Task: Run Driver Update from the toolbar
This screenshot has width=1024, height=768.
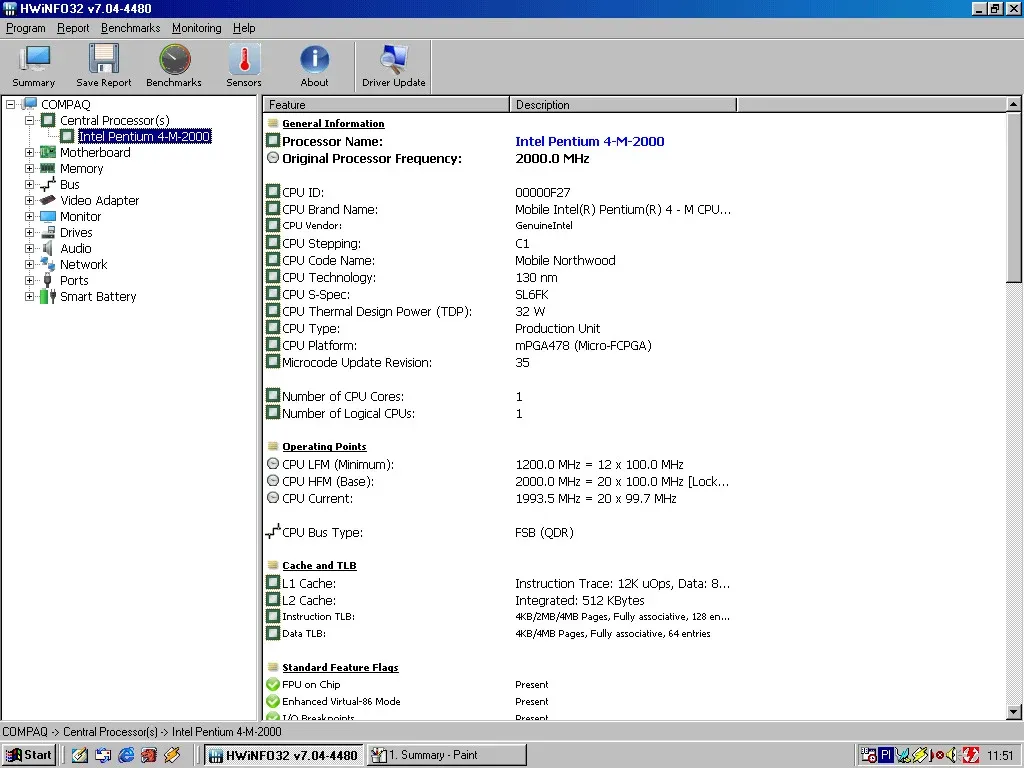Action: tap(394, 65)
